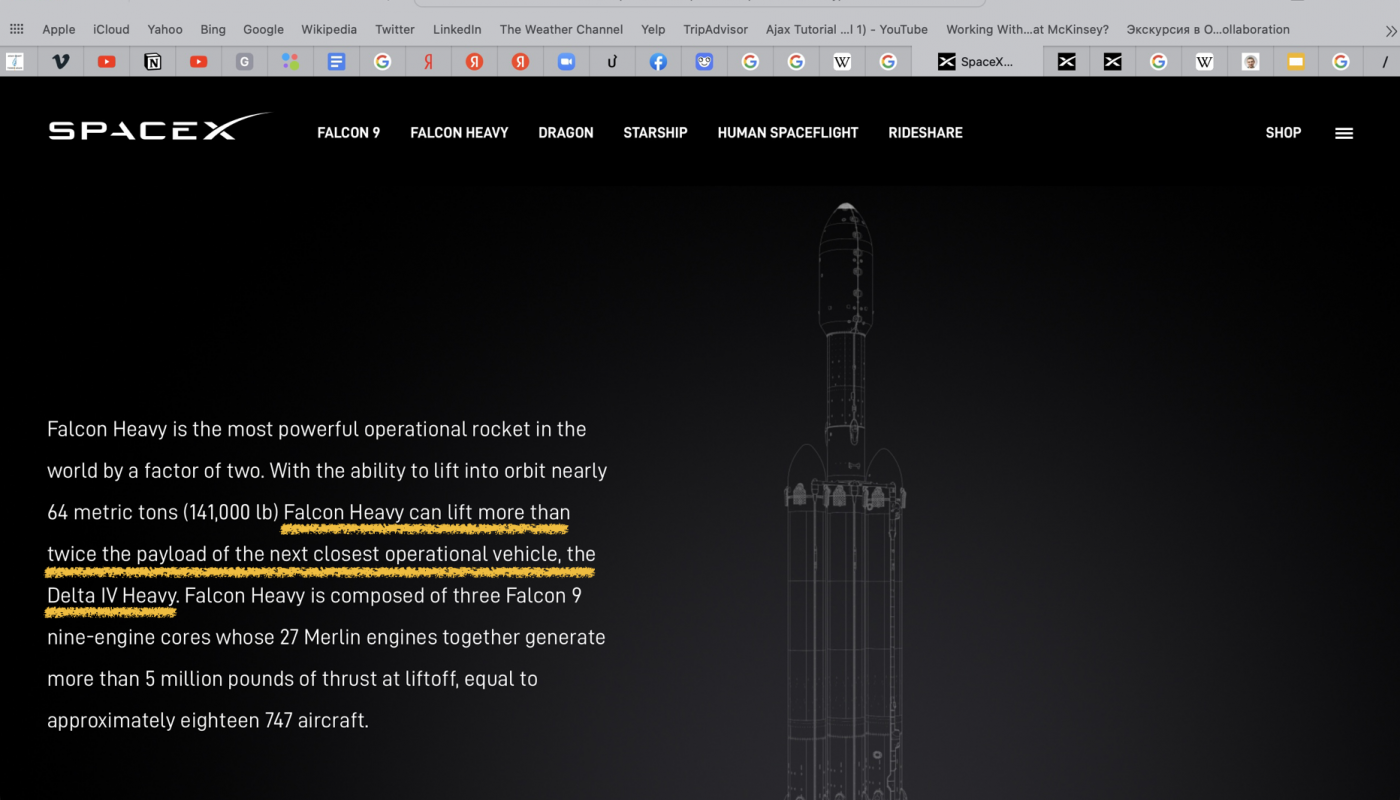Open The Weather Channel bookmark
Image resolution: width=1400 pixels, height=800 pixels.
(x=561, y=30)
